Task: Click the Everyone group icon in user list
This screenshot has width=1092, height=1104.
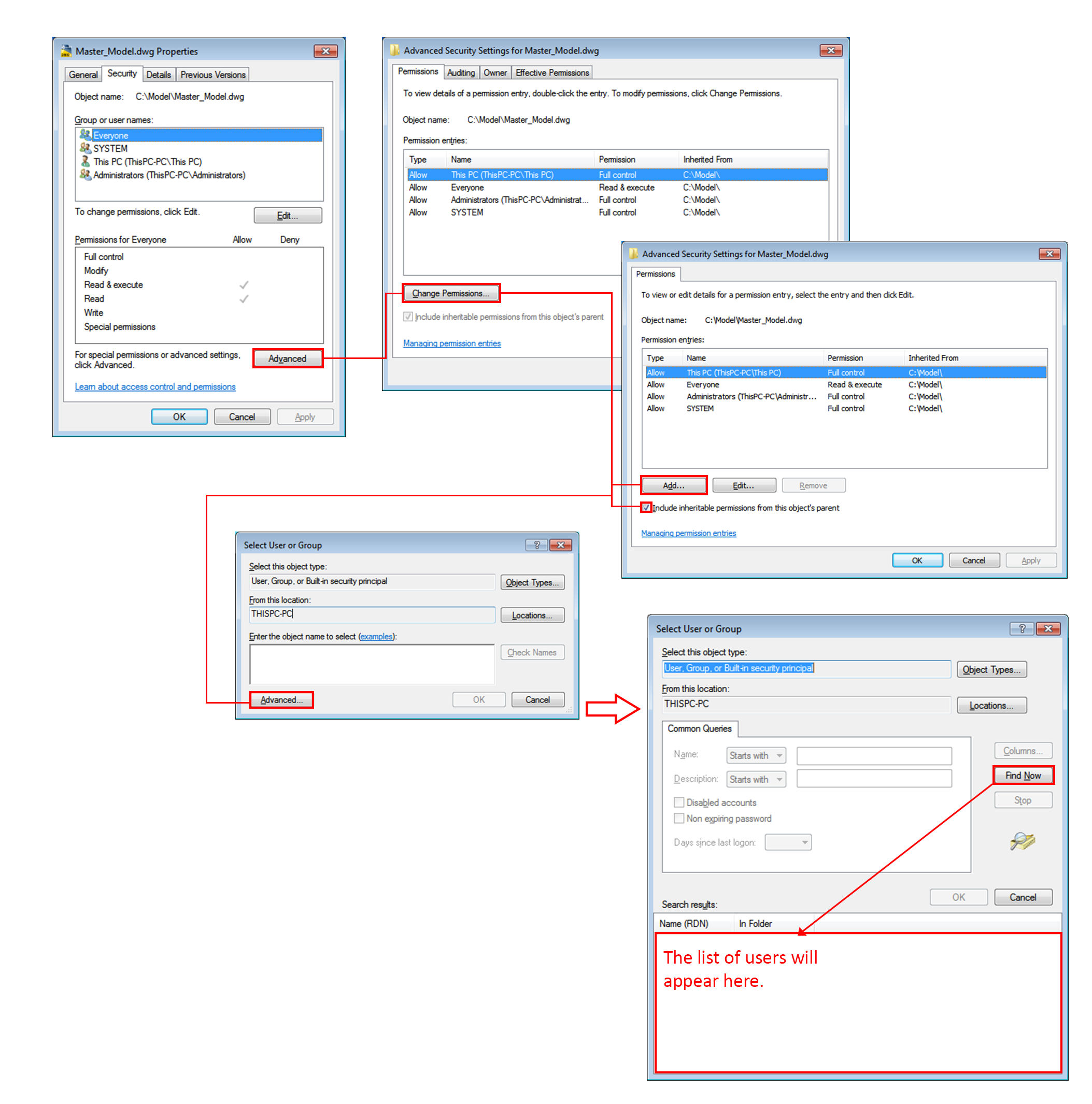Action: (85, 135)
